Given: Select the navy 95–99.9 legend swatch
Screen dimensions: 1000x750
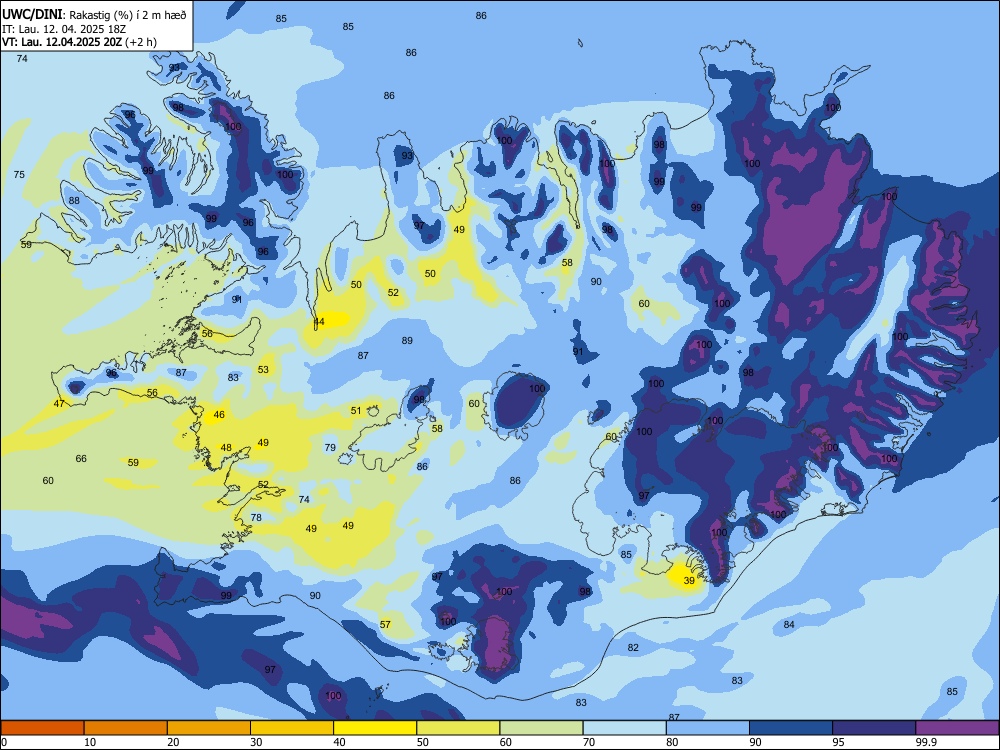Looking at the screenshot, I should coord(874,728).
